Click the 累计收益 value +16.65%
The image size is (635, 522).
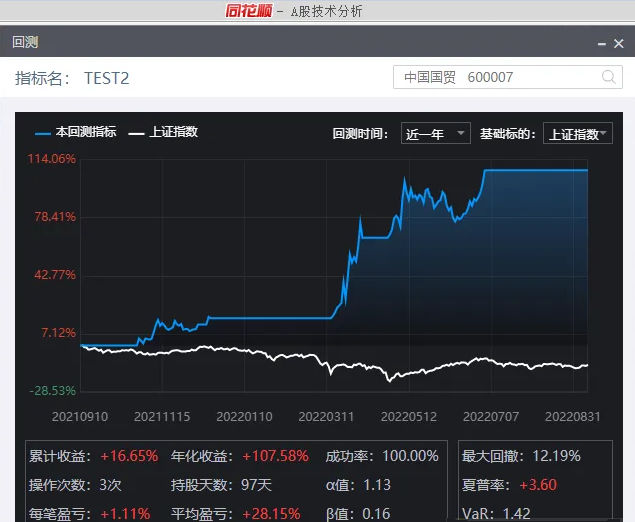tap(129, 456)
